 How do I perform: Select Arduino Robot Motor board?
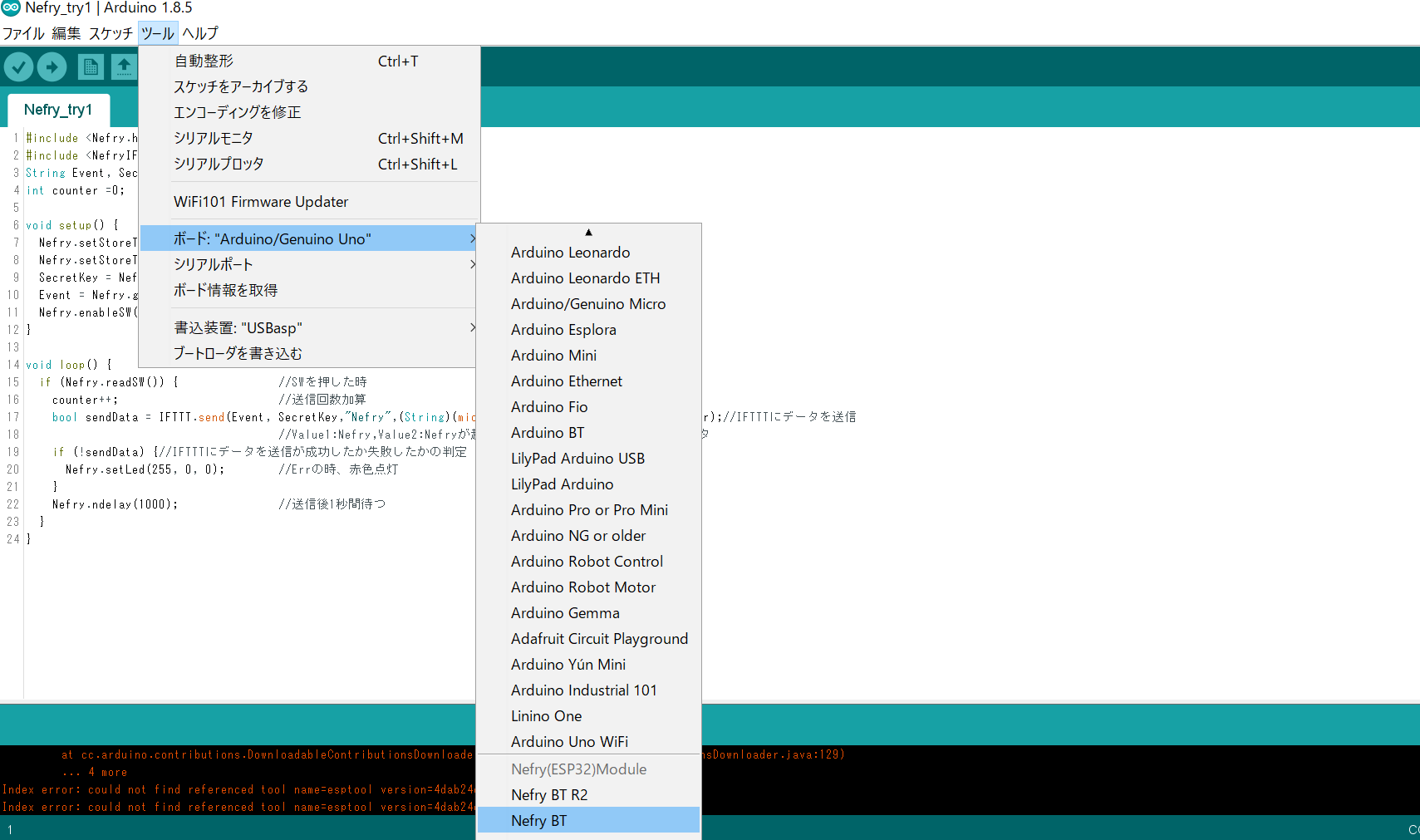[x=588, y=587]
